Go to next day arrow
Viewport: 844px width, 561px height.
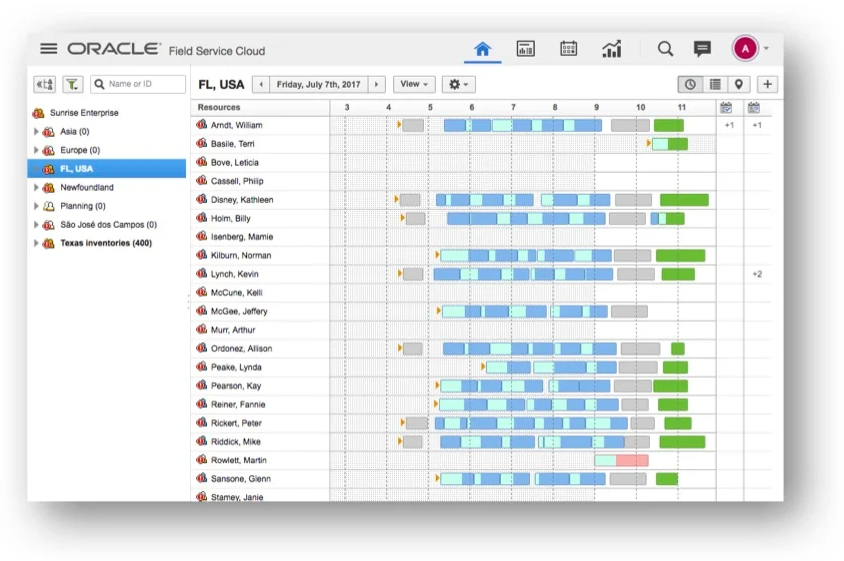click(x=376, y=85)
